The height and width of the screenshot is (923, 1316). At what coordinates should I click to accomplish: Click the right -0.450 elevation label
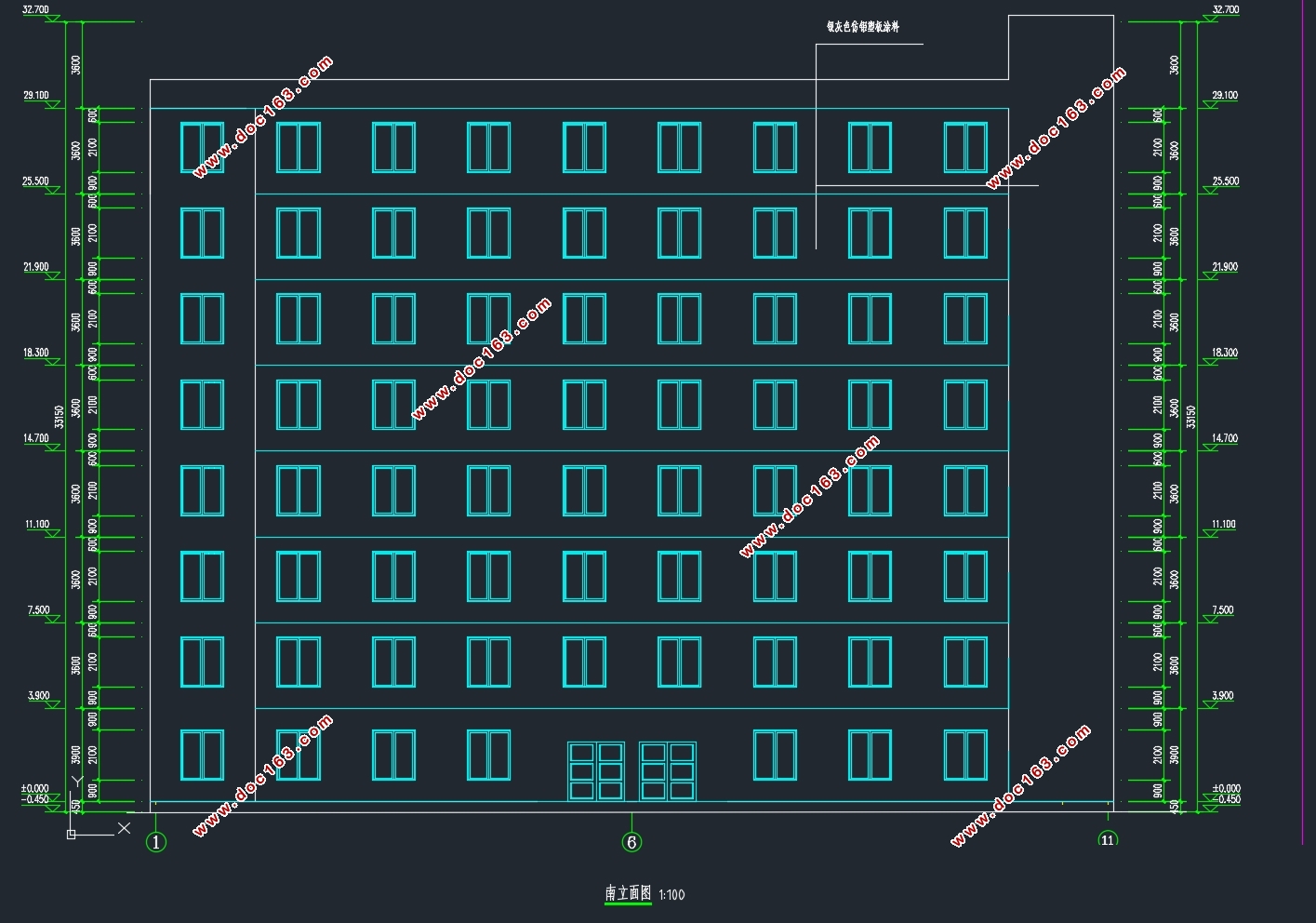[1227, 799]
